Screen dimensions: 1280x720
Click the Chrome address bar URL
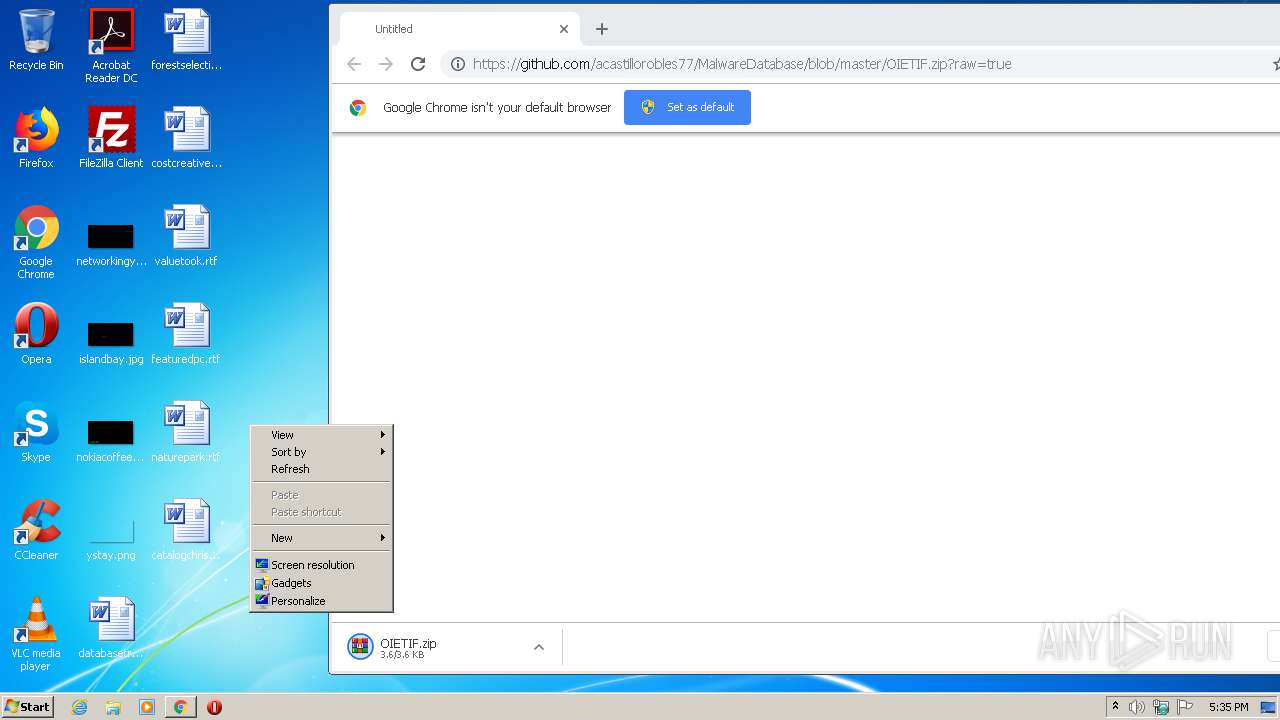(742, 64)
